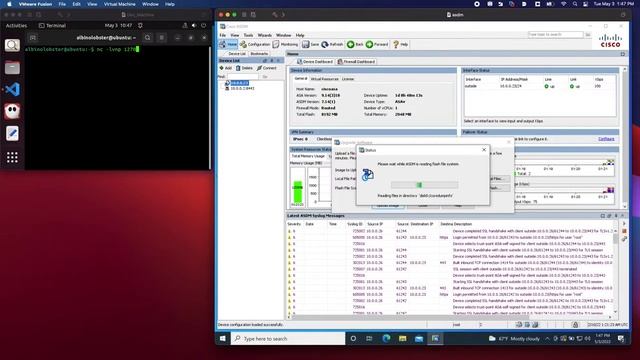
Task: Open the Cortana circle on Windows taskbar
Action: [x=353, y=338]
